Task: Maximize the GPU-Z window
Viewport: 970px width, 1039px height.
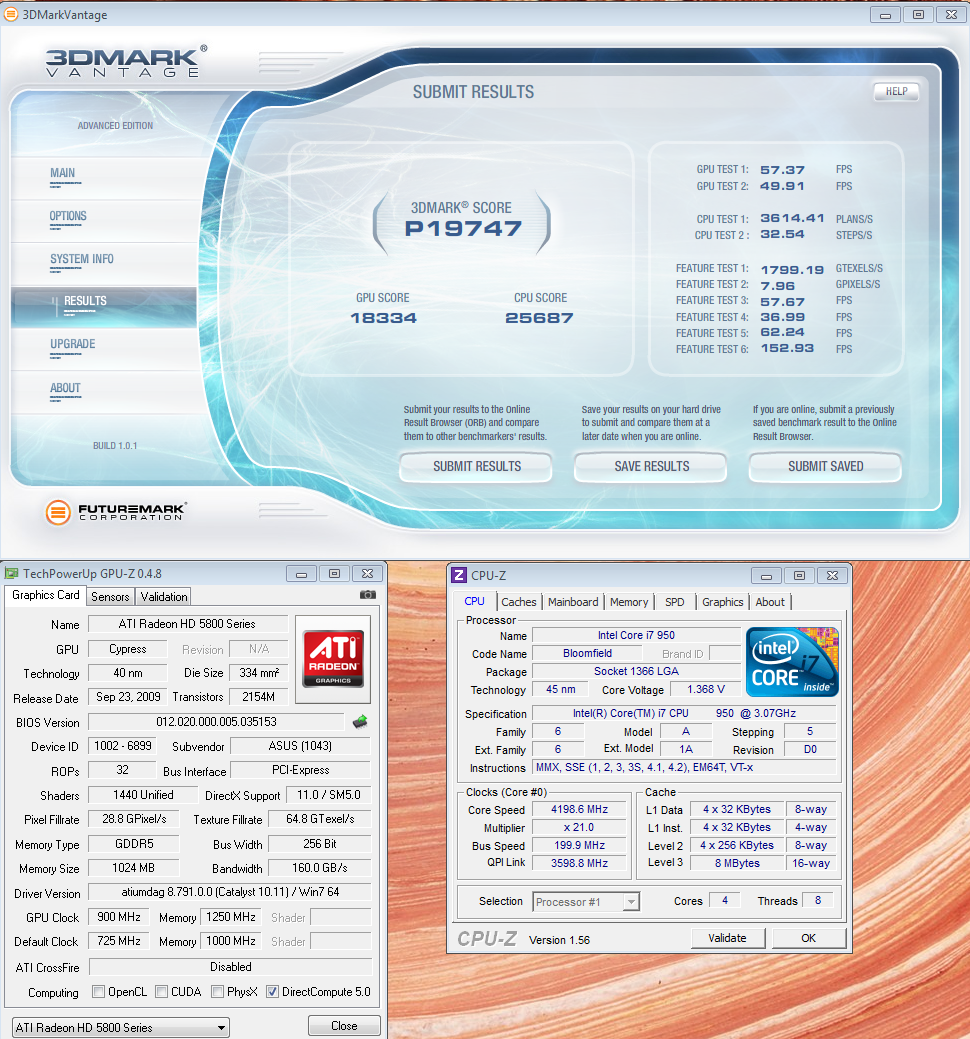Action: click(x=335, y=574)
